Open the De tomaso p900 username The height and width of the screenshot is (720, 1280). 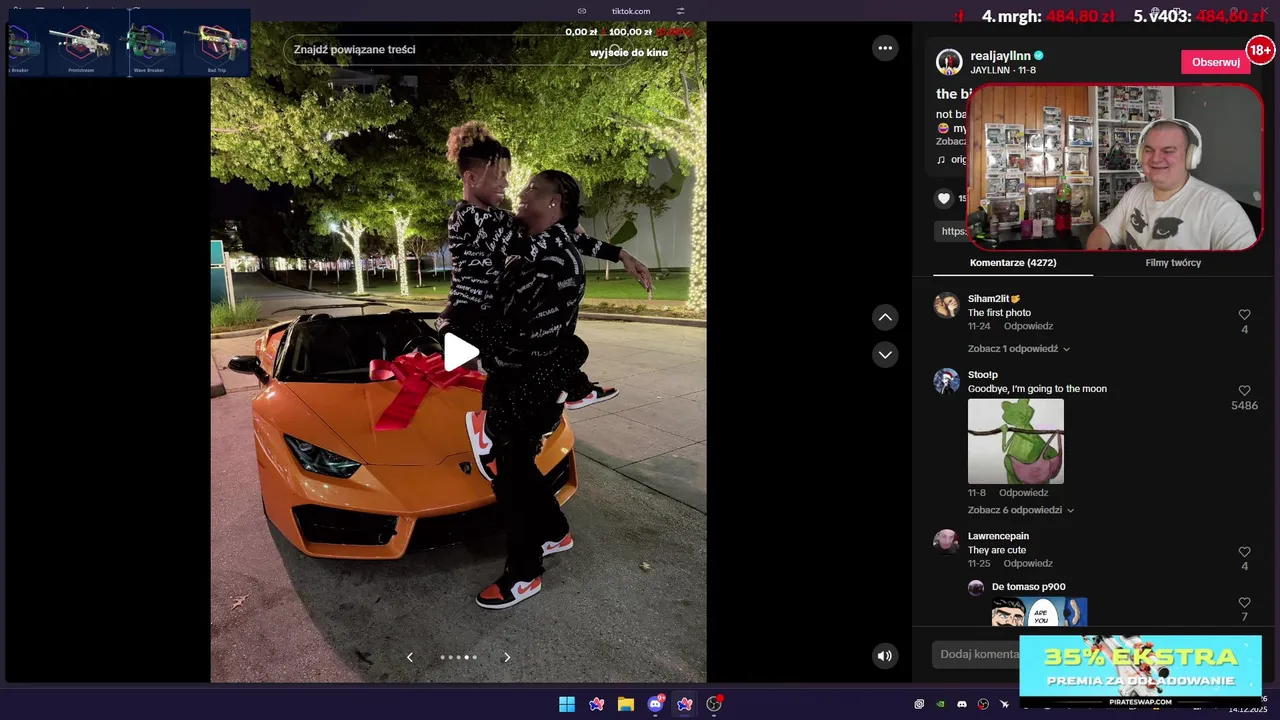pyautogui.click(x=1029, y=587)
